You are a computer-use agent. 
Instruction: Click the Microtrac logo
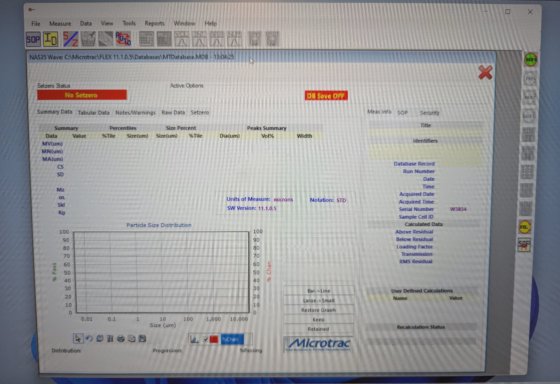point(318,344)
